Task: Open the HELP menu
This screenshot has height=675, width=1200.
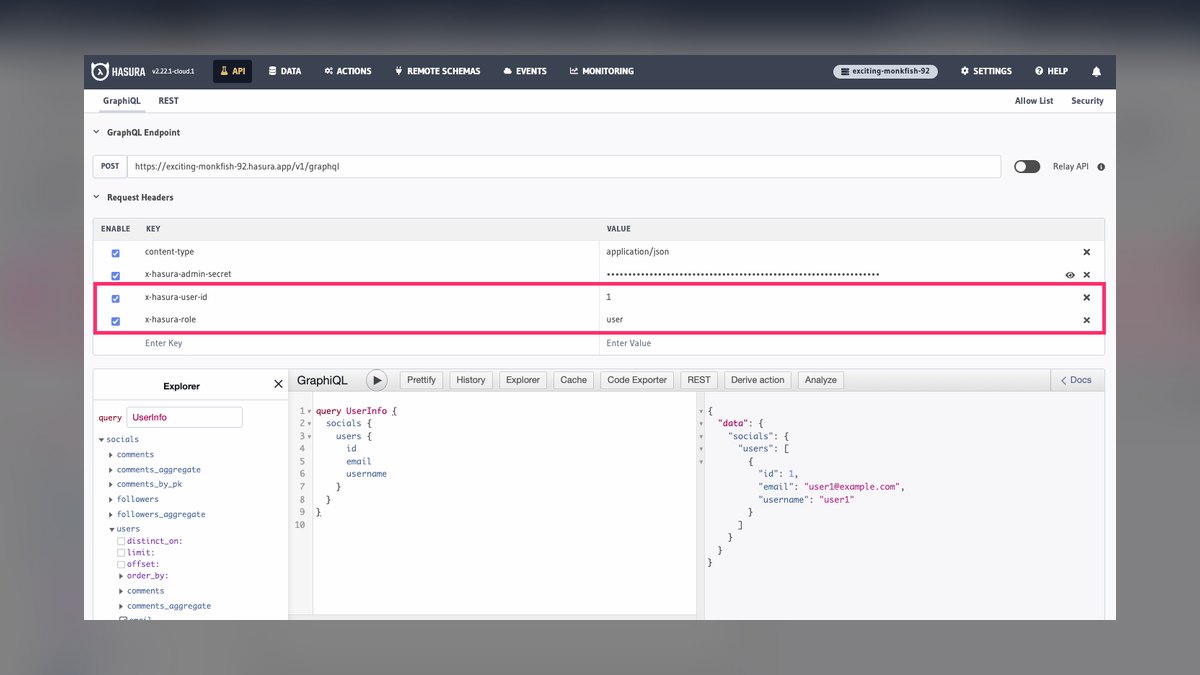Action: coord(1052,71)
